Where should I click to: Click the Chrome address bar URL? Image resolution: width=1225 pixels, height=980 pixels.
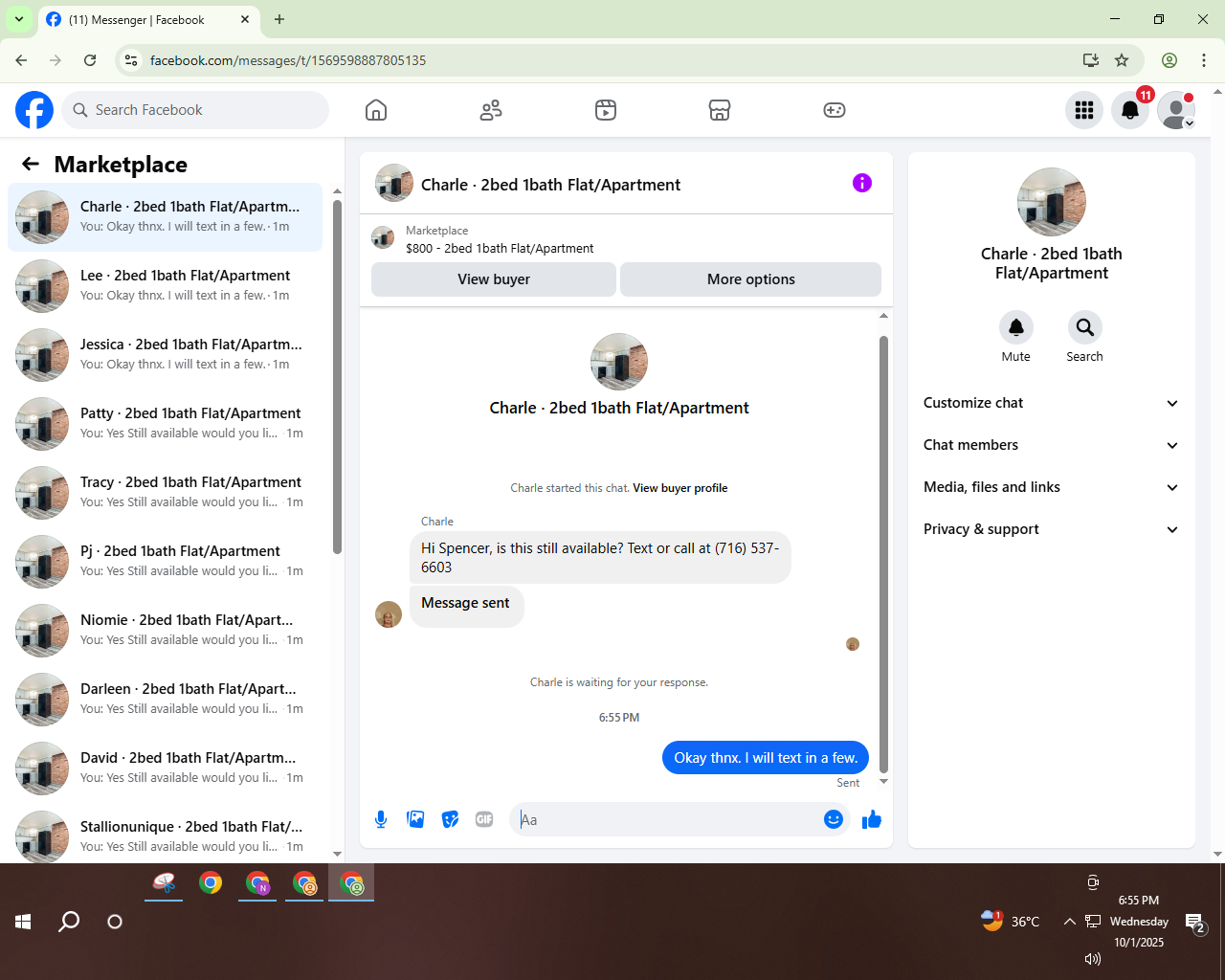coord(288,60)
